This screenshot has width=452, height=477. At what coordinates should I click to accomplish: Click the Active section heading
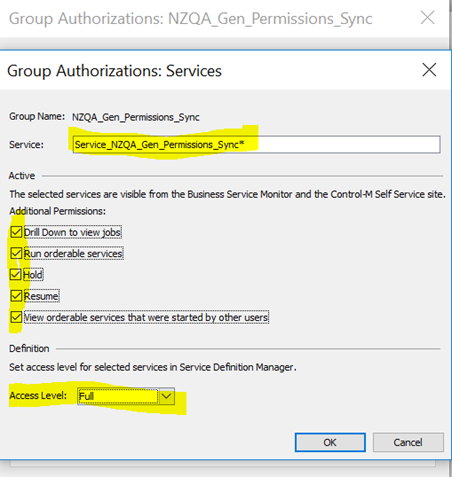click(x=22, y=176)
